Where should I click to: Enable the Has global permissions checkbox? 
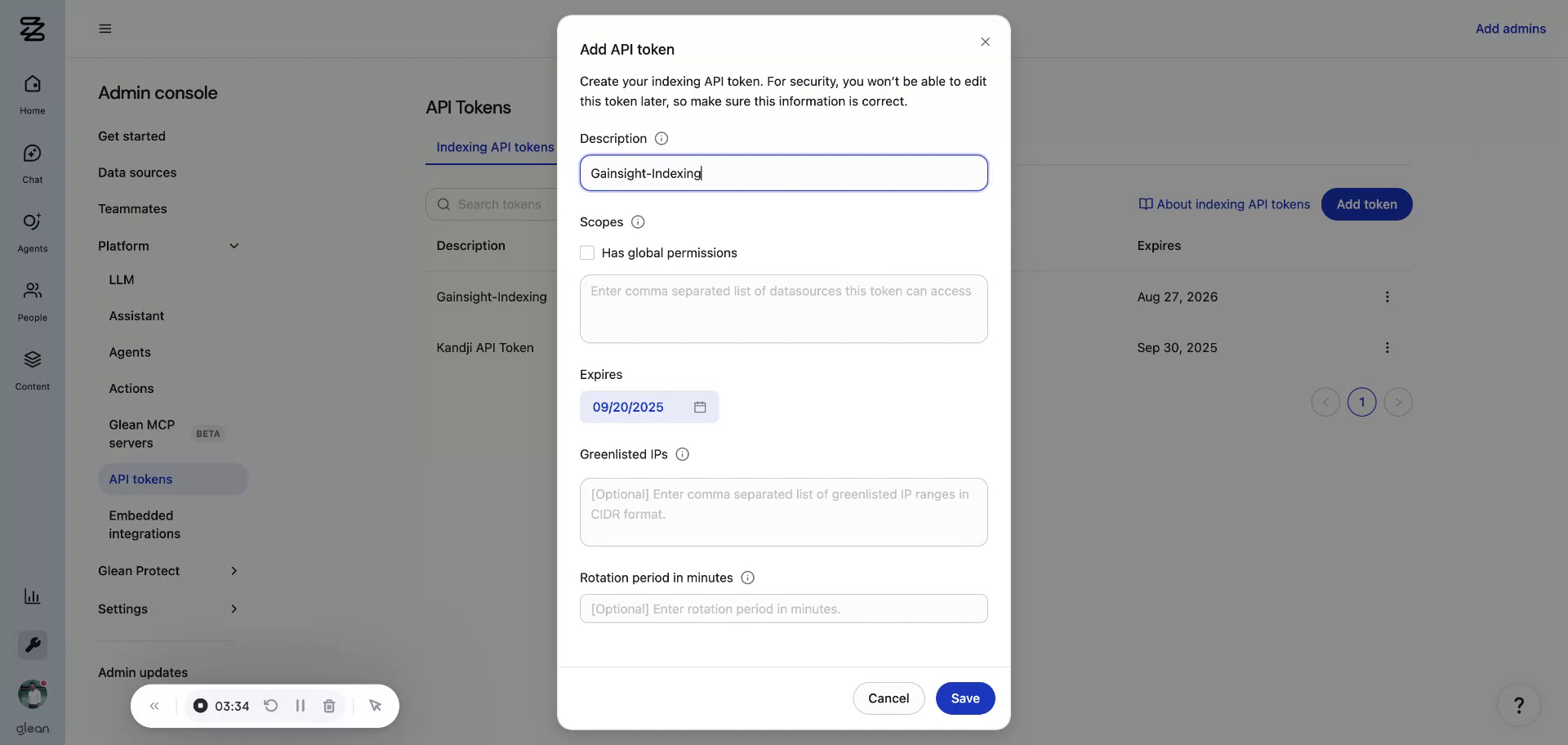(x=587, y=252)
